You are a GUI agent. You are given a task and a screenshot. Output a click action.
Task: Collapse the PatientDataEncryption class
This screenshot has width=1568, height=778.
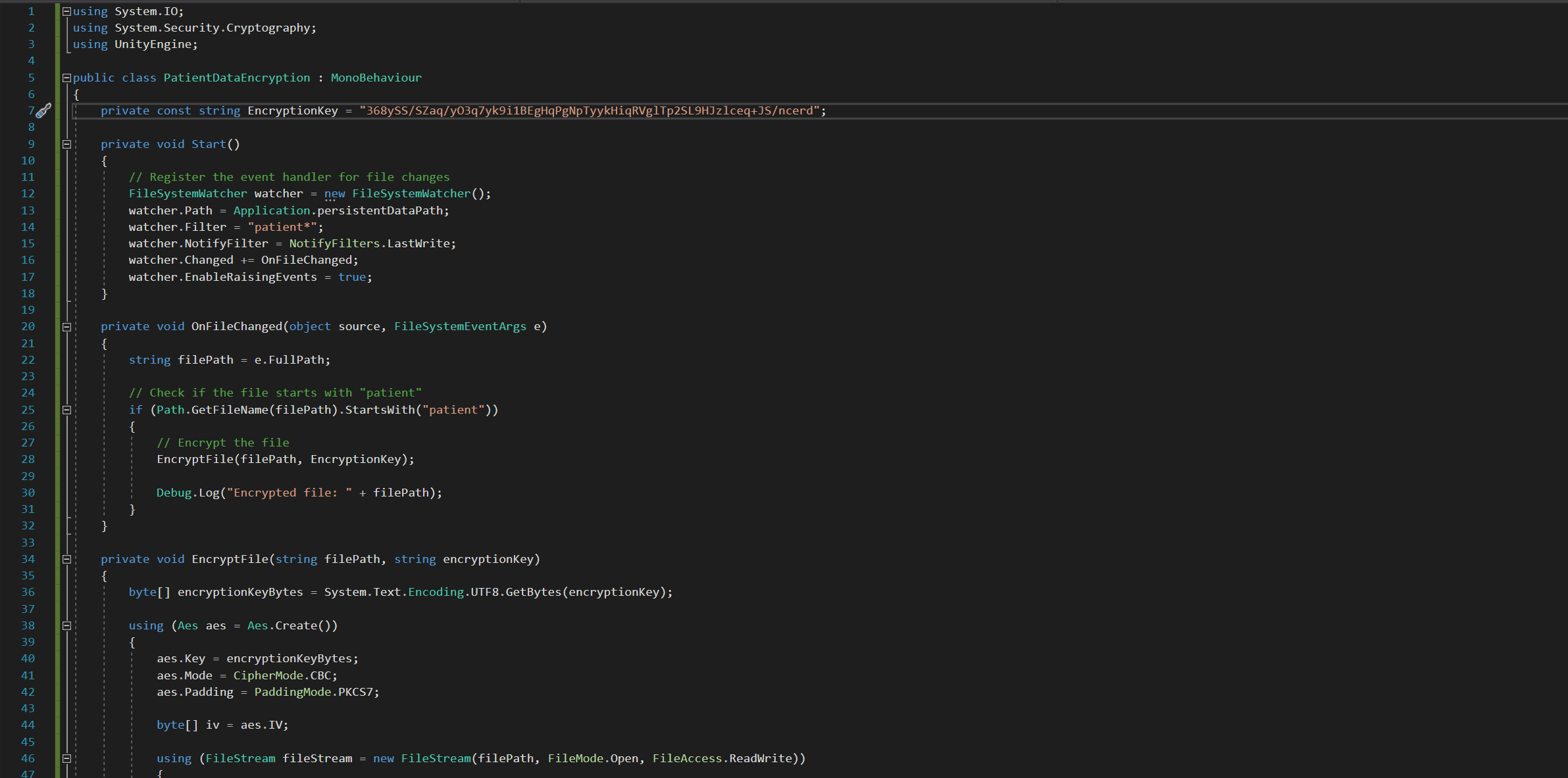click(x=66, y=78)
